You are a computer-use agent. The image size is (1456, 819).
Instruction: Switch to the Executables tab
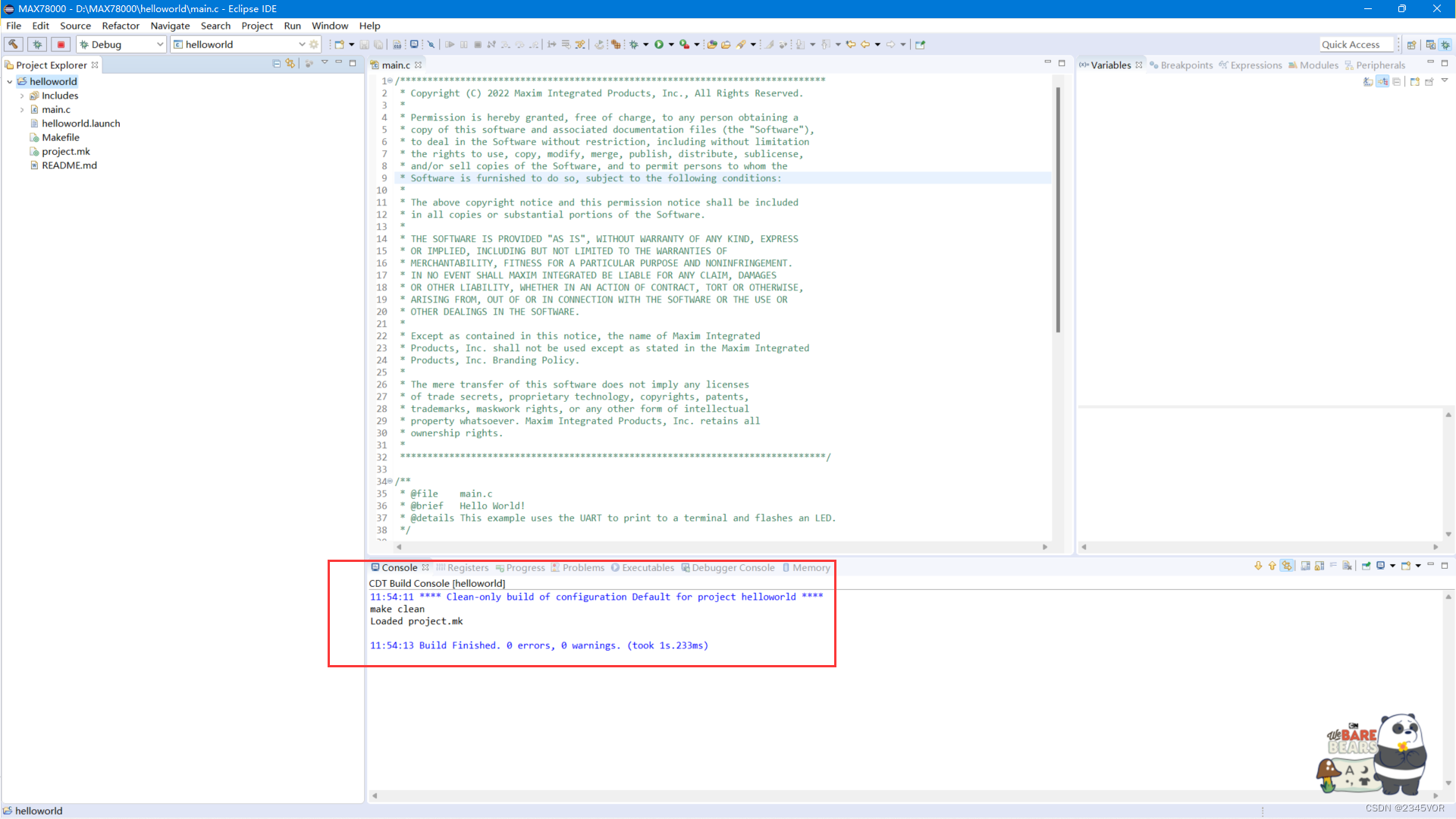(x=643, y=568)
